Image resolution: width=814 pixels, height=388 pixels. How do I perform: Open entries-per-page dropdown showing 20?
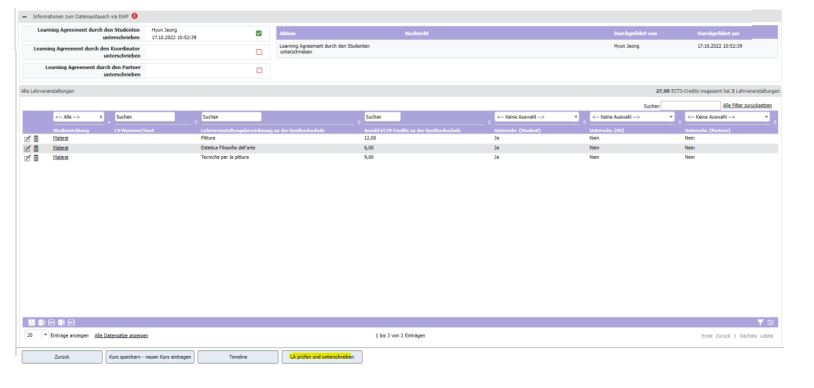[36, 336]
